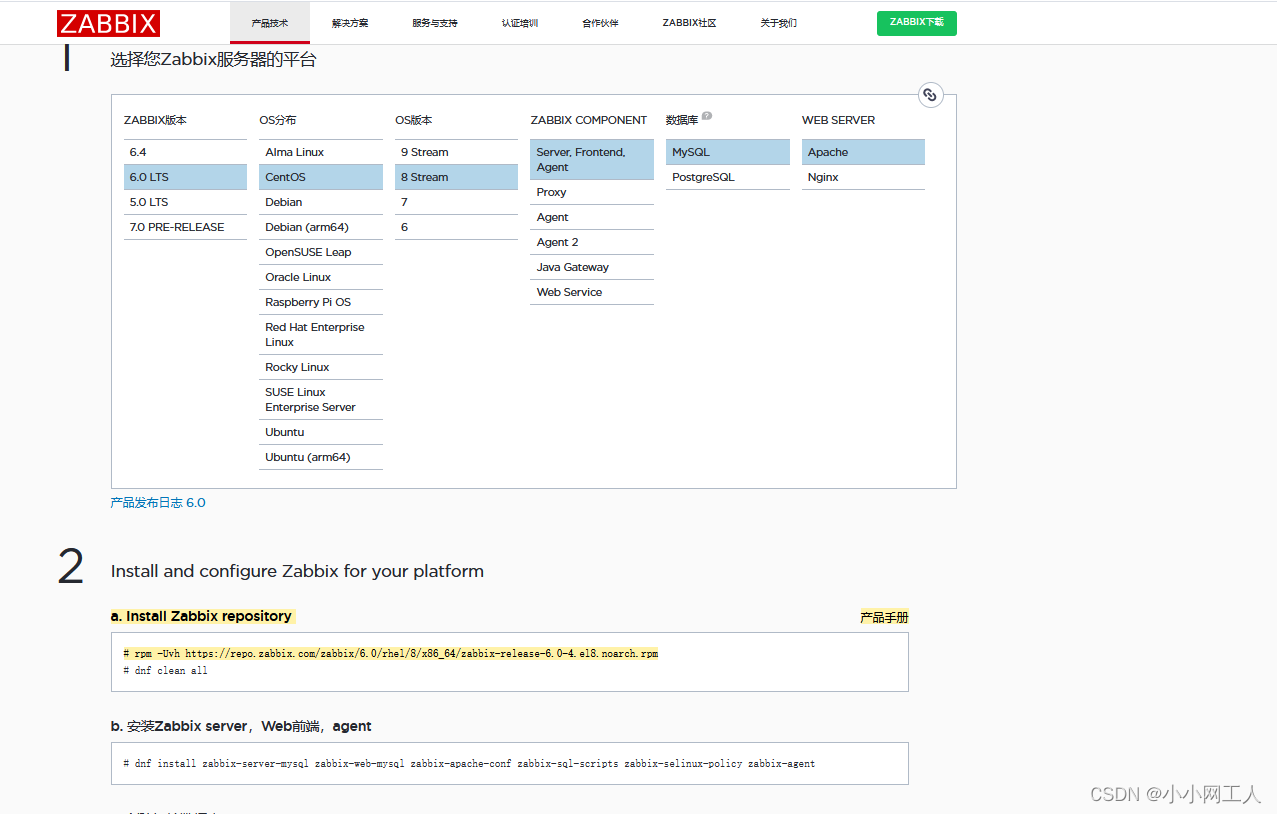Choose CentOS distribution
Screen dimensions: 1277x814
321,177
